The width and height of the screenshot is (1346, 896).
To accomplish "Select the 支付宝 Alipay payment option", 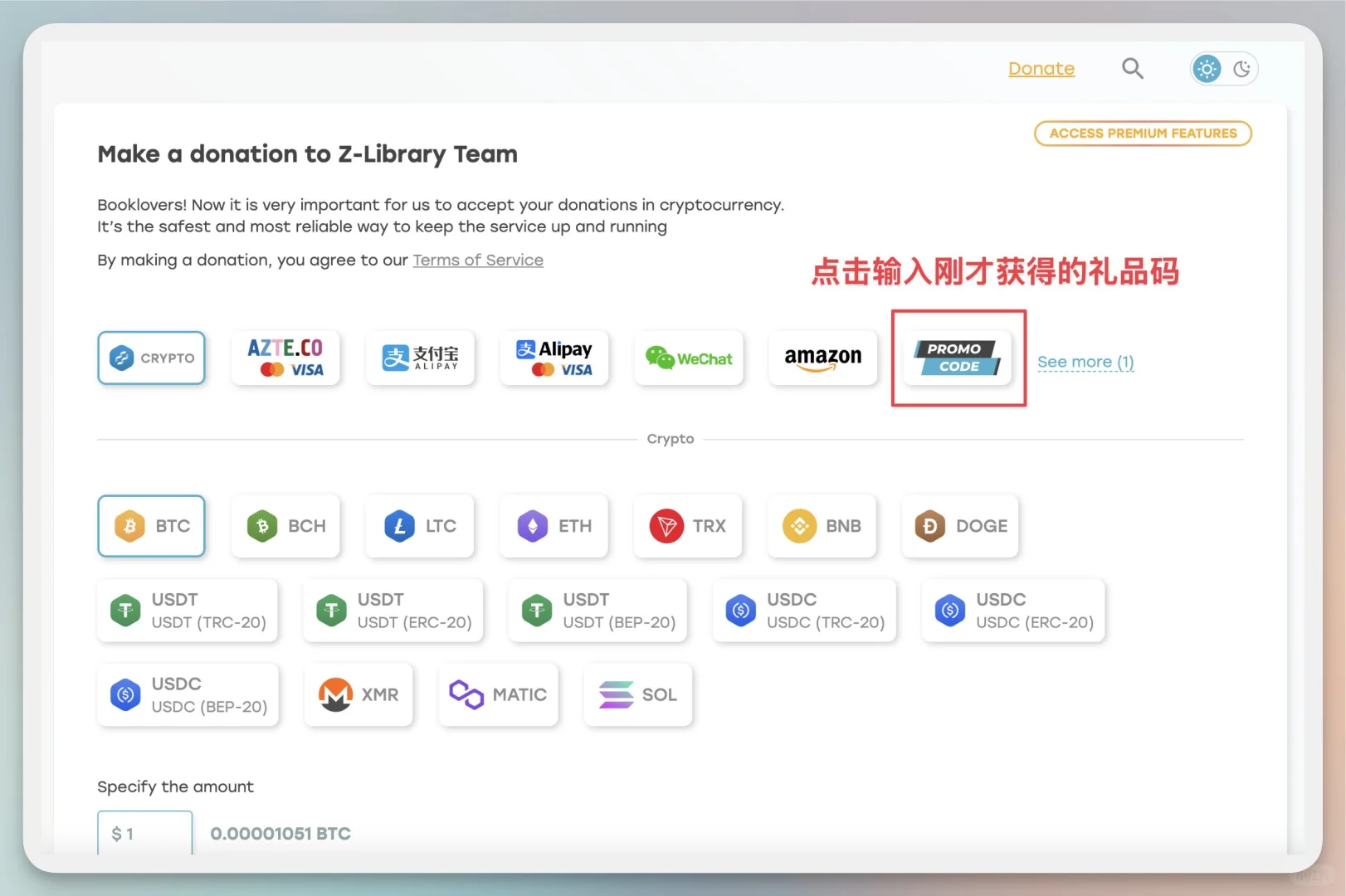I will (x=420, y=358).
